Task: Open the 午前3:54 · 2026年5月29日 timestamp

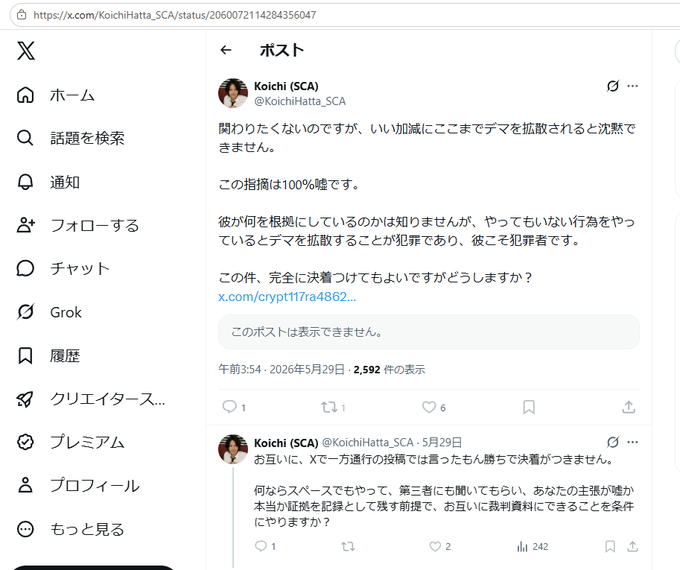Action: (281, 370)
